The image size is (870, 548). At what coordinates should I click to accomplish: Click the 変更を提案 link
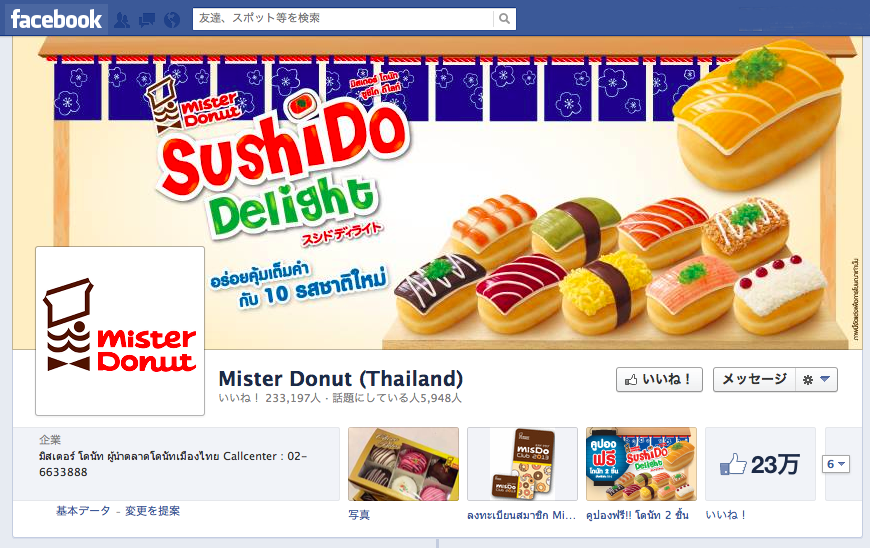point(153,511)
